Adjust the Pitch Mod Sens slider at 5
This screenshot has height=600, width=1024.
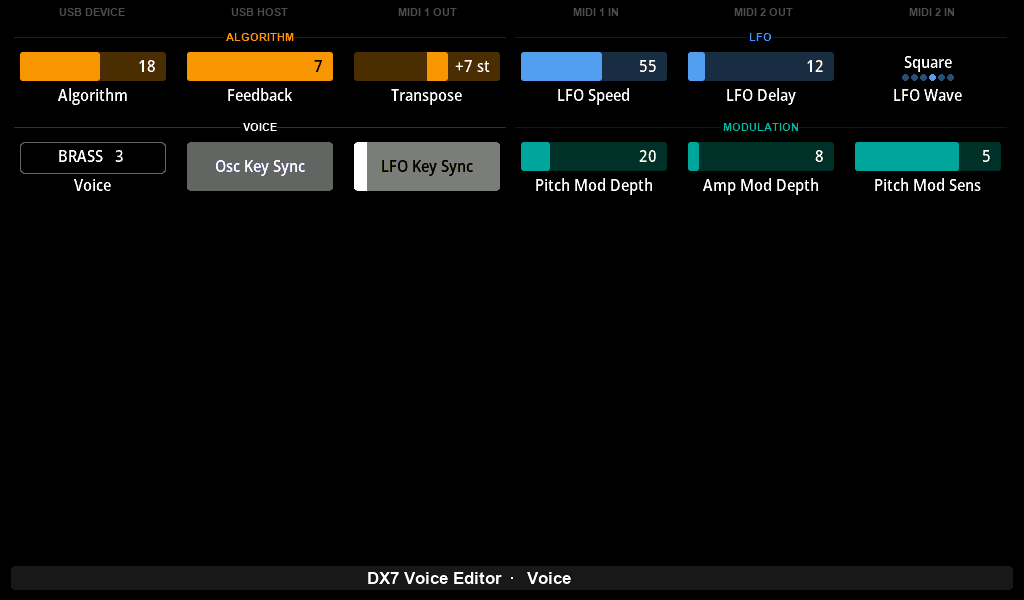tap(927, 157)
